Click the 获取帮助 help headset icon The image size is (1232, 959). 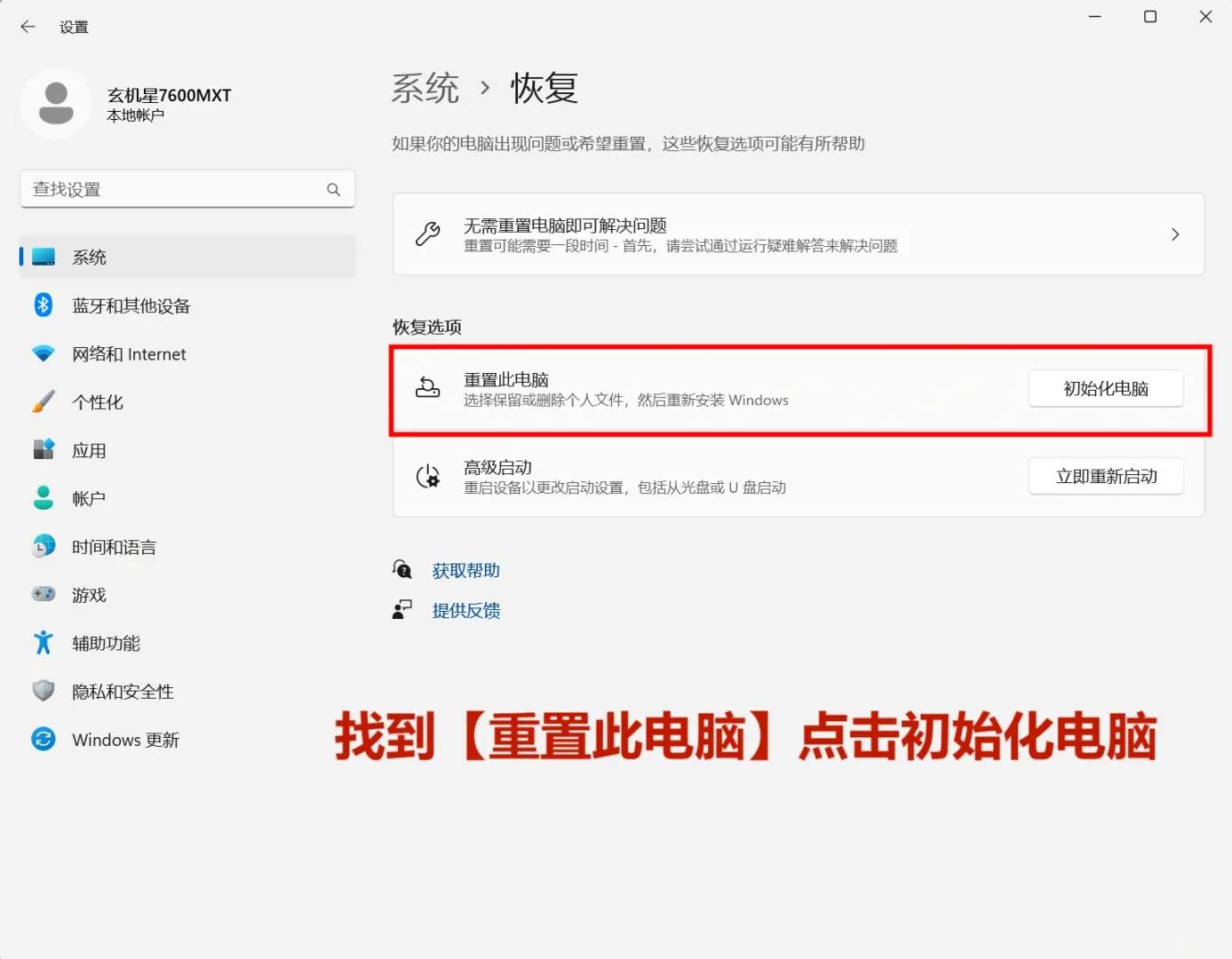[x=402, y=569]
